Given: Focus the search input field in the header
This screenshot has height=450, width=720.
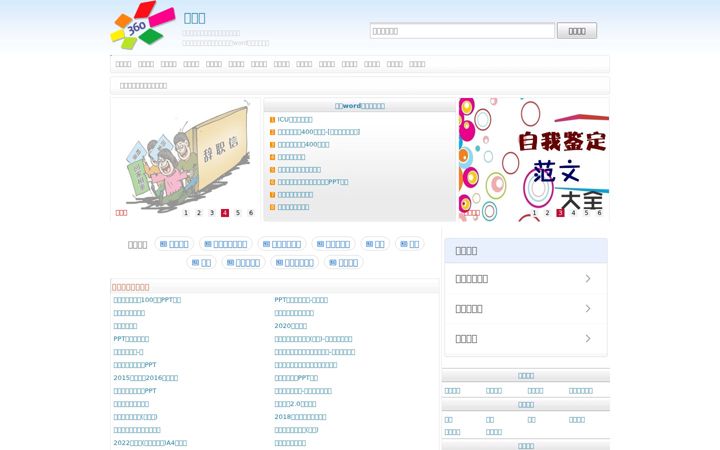Looking at the screenshot, I should pyautogui.click(x=462, y=31).
